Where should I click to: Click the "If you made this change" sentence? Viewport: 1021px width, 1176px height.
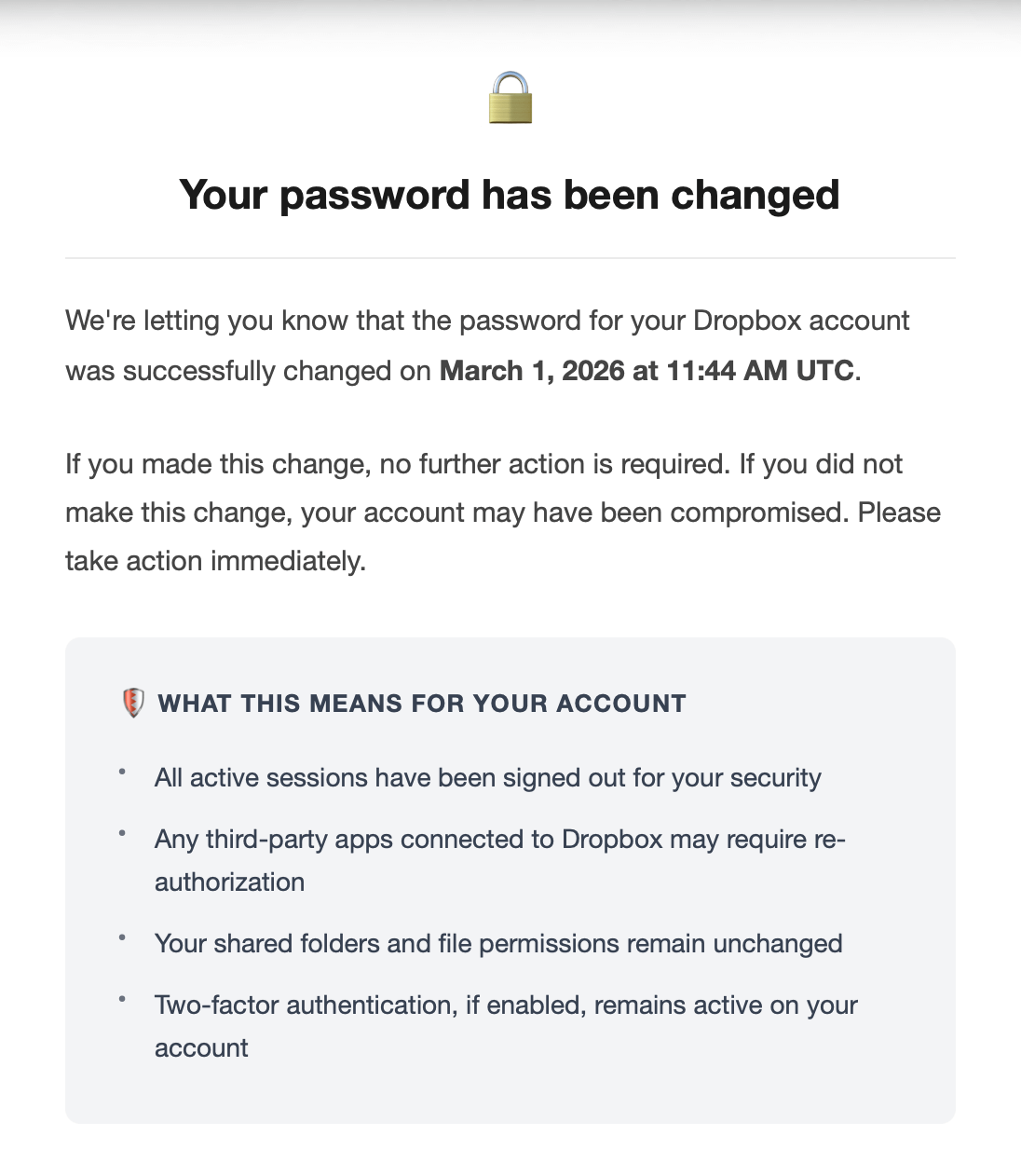point(398,464)
